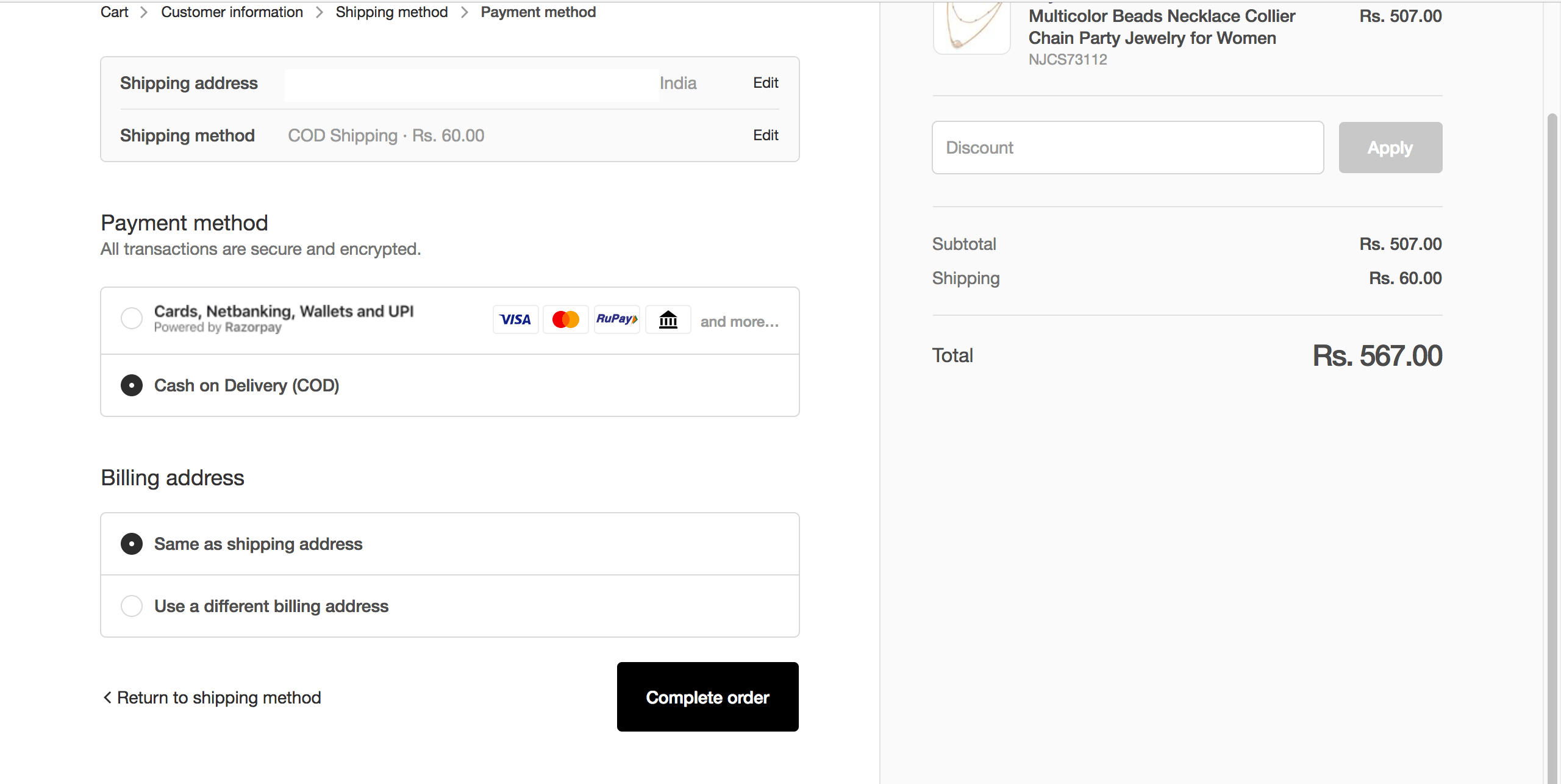1561x784 pixels.
Task: Expand the 'and more...' payment methods
Action: (x=739, y=321)
